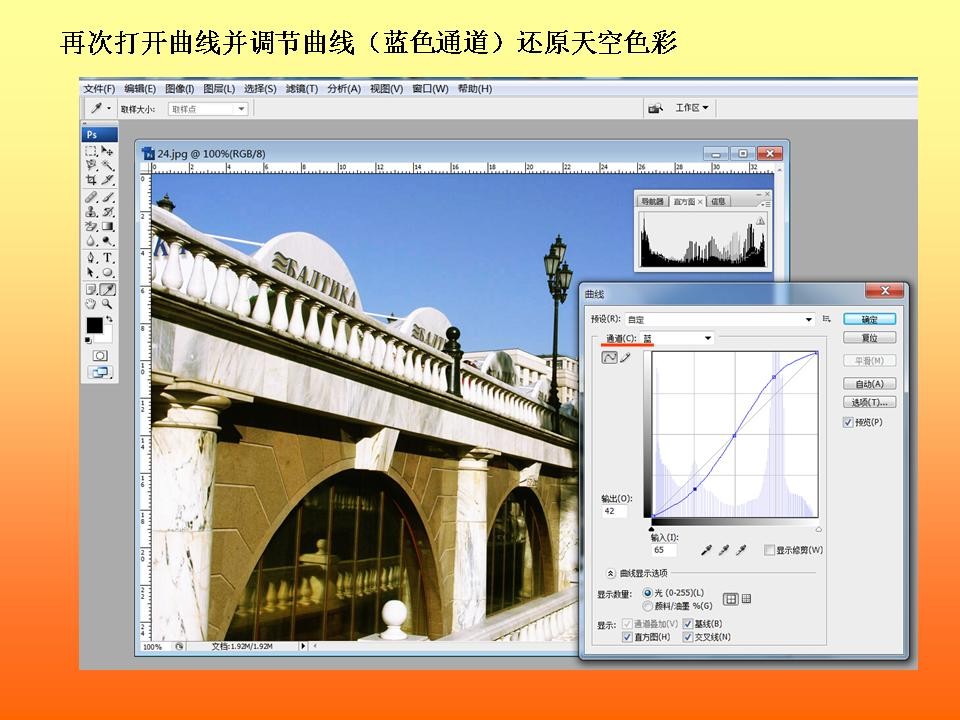Select the Ellipse shape tool
The height and width of the screenshot is (720, 960).
pos(108,272)
